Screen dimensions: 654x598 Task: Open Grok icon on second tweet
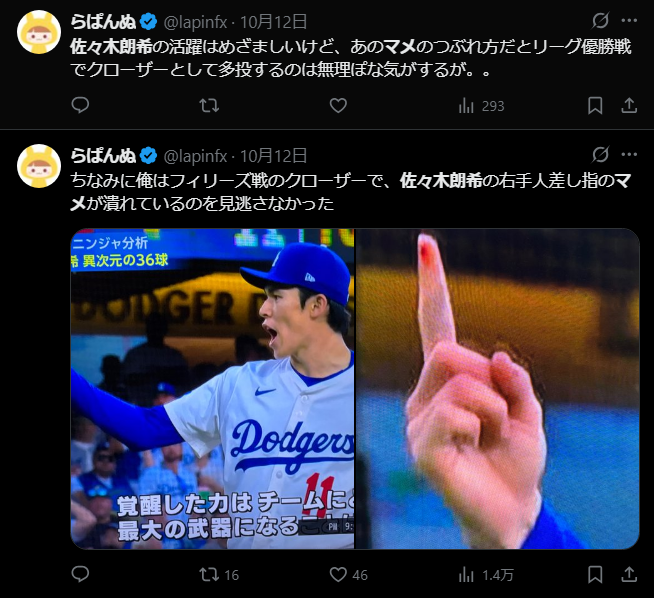tap(600, 155)
